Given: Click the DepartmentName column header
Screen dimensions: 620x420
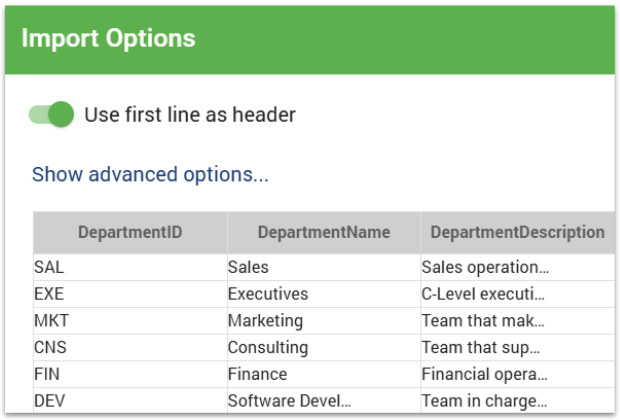Looking at the screenshot, I should pyautogui.click(x=323, y=232).
